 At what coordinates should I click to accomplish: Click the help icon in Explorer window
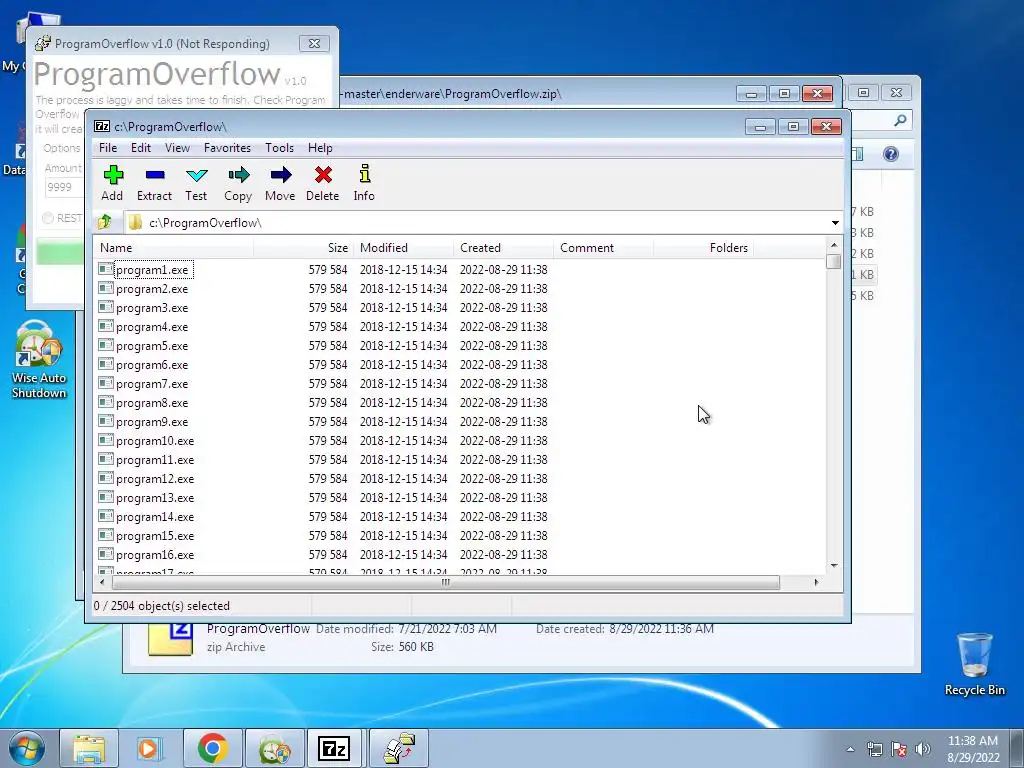(x=891, y=154)
